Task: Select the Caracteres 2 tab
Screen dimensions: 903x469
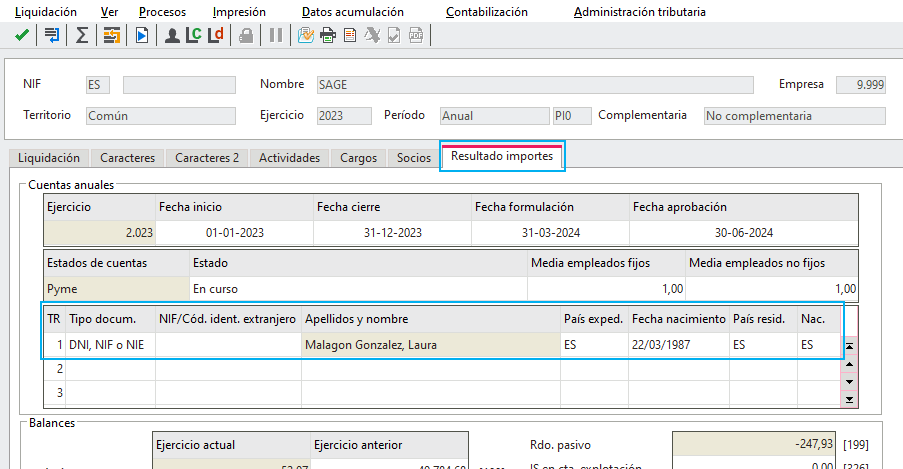Action: [x=207, y=157]
